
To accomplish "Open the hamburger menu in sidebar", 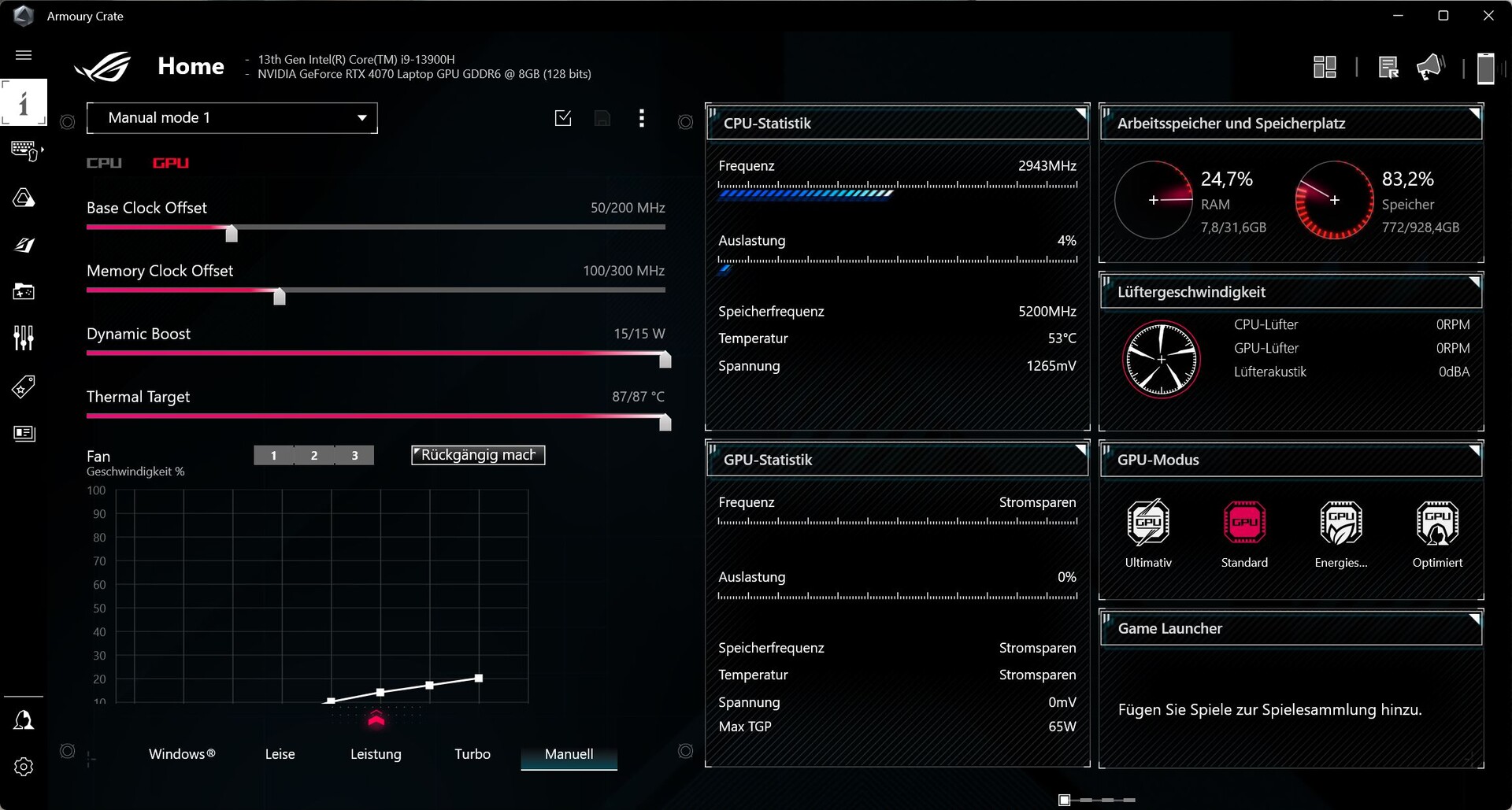I will (24, 55).
